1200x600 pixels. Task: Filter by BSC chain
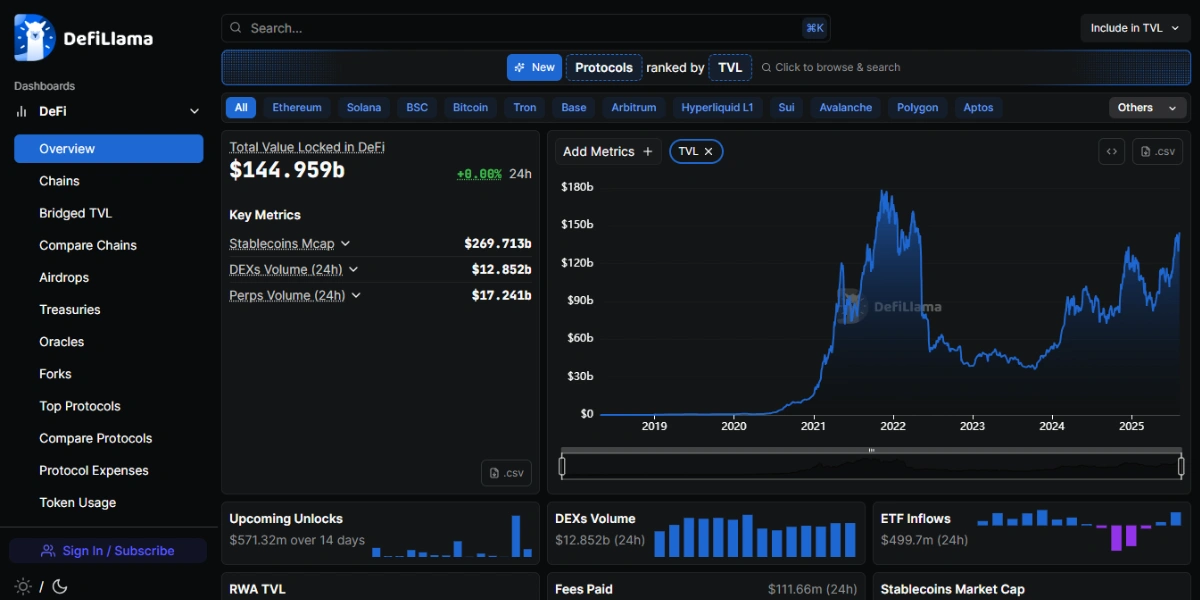tap(417, 107)
